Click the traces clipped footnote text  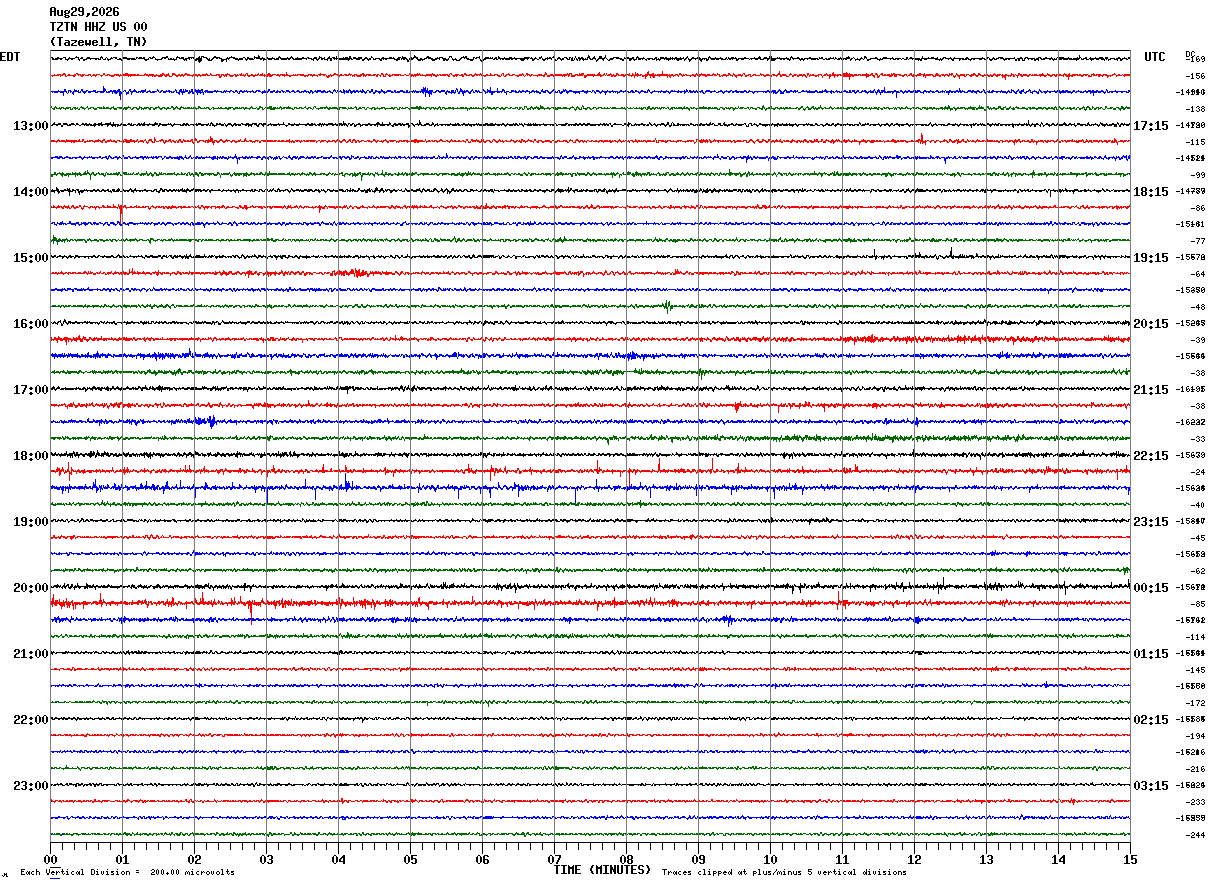click(784, 873)
